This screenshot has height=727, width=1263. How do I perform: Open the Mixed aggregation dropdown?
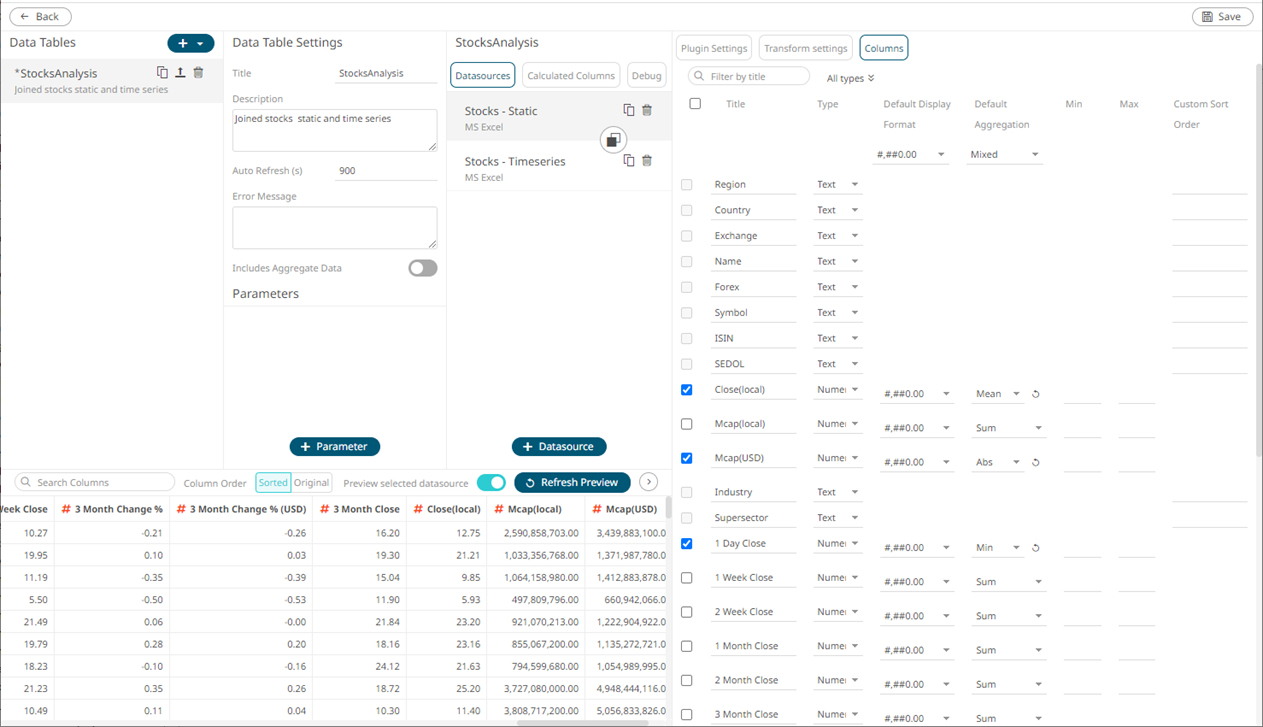point(1005,154)
